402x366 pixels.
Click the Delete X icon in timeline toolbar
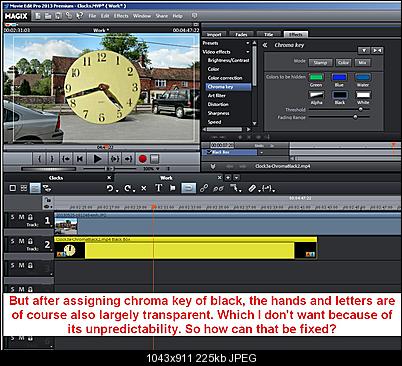(x=144, y=188)
